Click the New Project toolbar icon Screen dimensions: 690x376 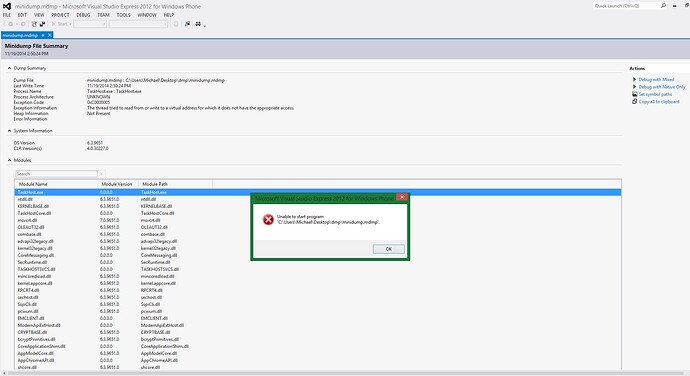(x=34, y=24)
